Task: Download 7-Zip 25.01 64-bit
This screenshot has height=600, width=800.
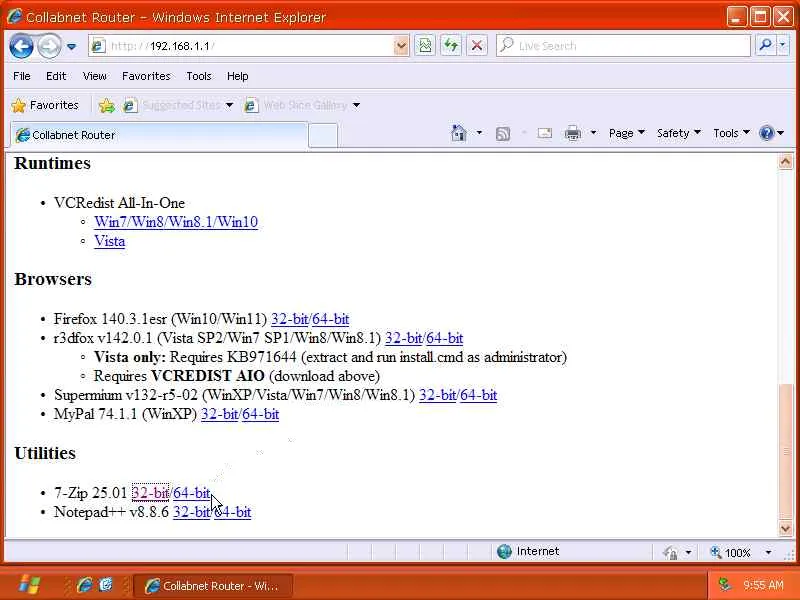Action: click(x=191, y=493)
